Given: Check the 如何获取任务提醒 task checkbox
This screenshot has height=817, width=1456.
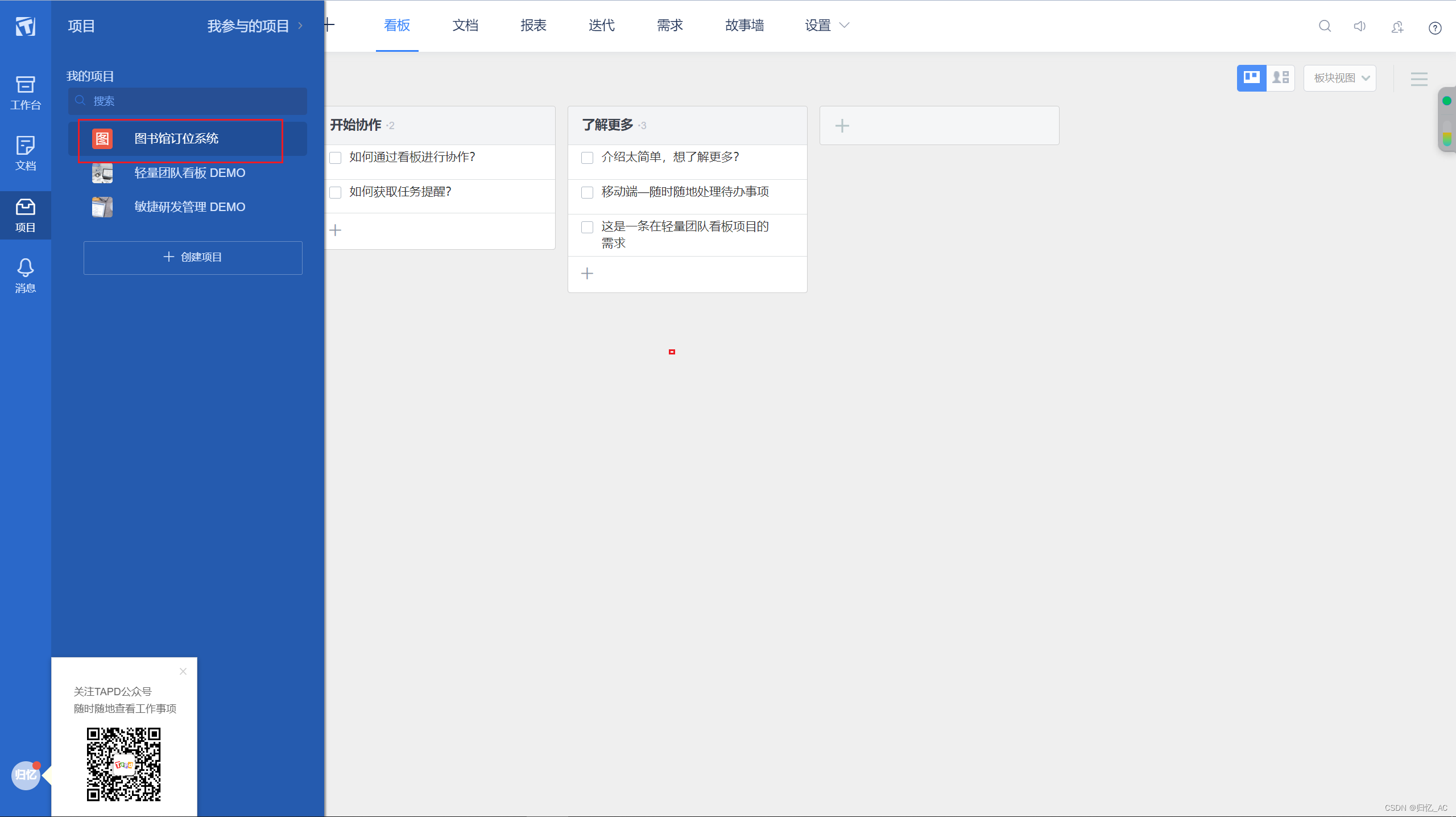Looking at the screenshot, I should point(336,192).
